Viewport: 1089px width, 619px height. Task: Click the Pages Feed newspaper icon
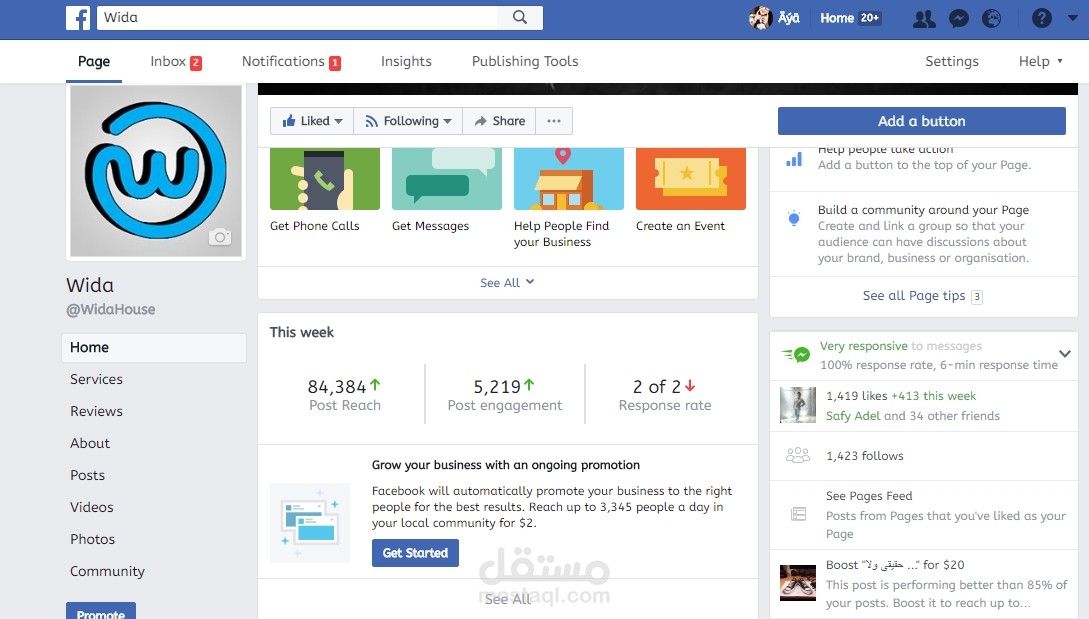pos(799,514)
